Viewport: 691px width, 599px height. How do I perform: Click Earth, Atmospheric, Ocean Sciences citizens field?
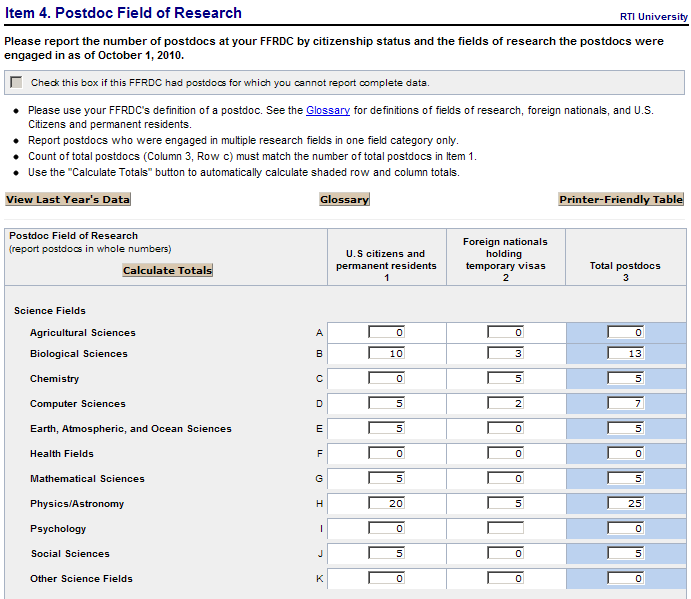coord(386,429)
